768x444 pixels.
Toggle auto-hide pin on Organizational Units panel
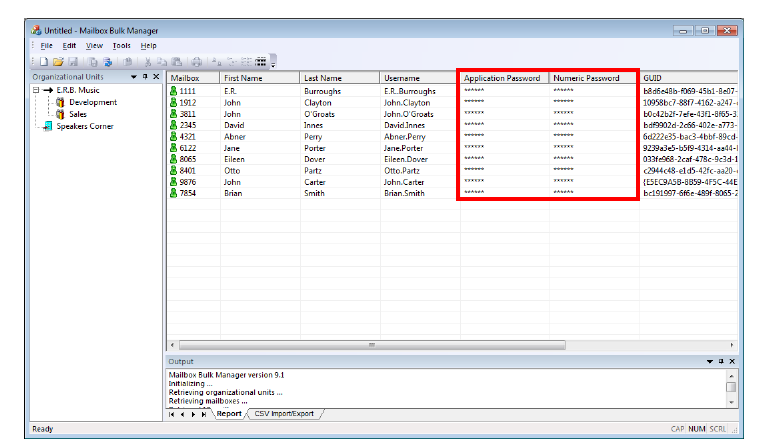tap(145, 77)
